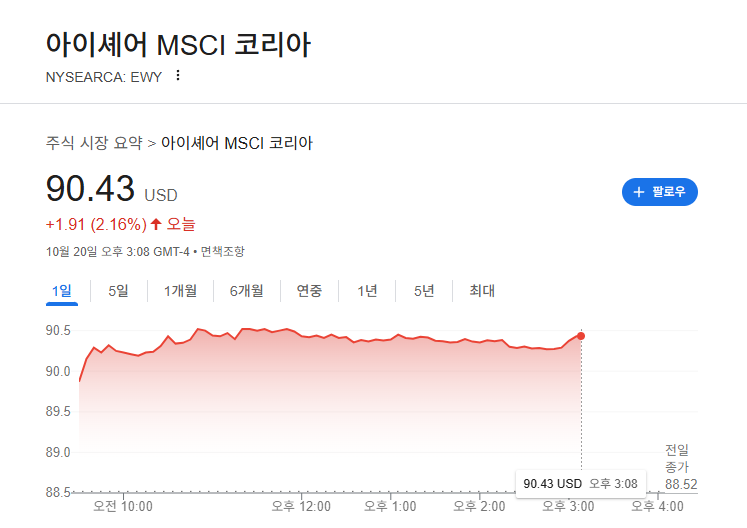The image size is (747, 528).
Task: Show the 5년 chart range
Action: (x=424, y=291)
